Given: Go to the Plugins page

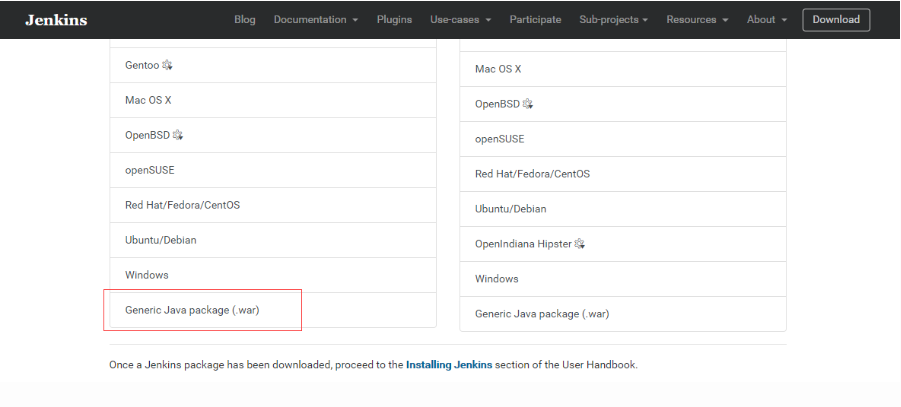Looking at the screenshot, I should point(394,20).
